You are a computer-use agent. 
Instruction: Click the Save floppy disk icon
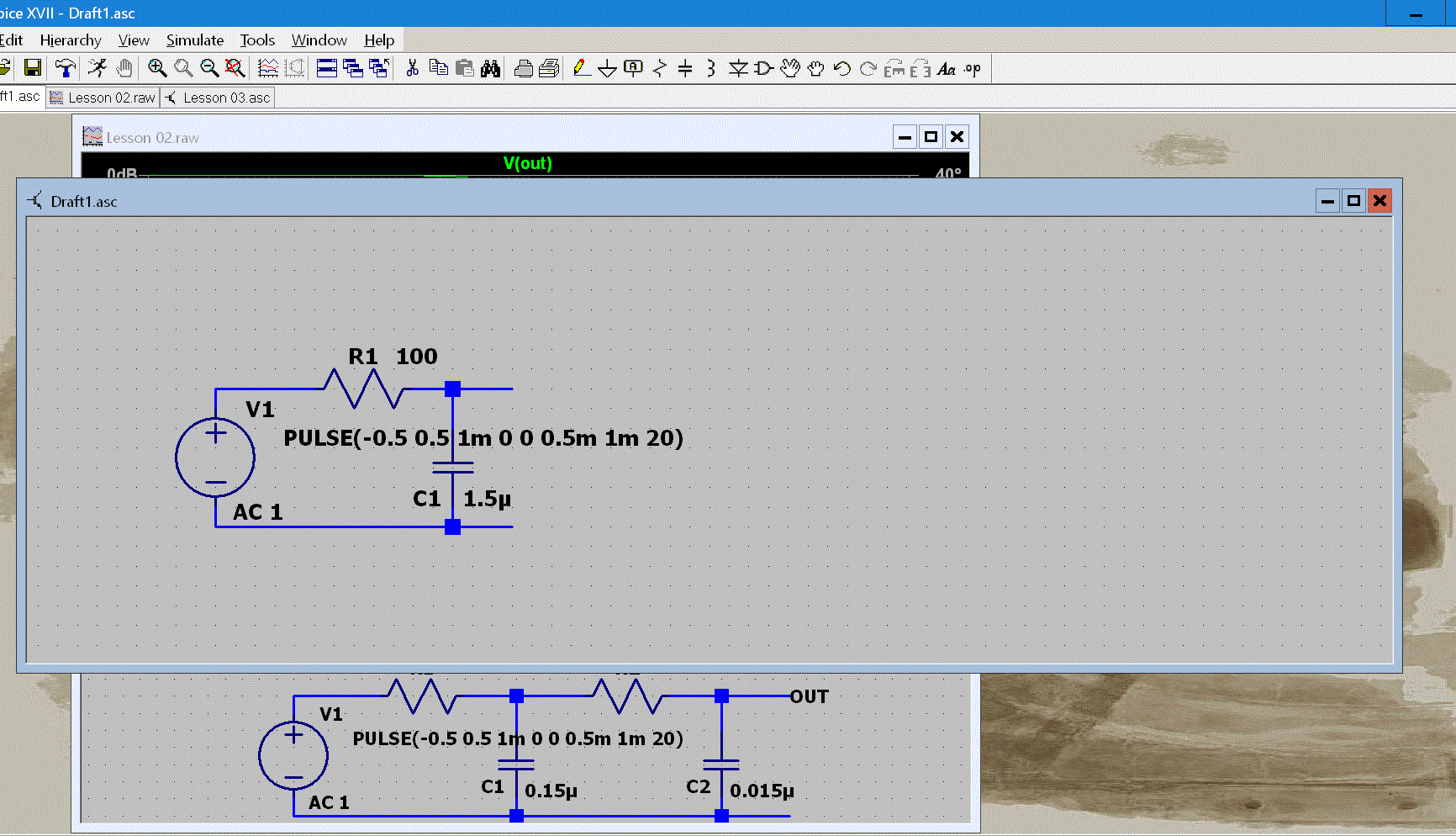(x=33, y=68)
